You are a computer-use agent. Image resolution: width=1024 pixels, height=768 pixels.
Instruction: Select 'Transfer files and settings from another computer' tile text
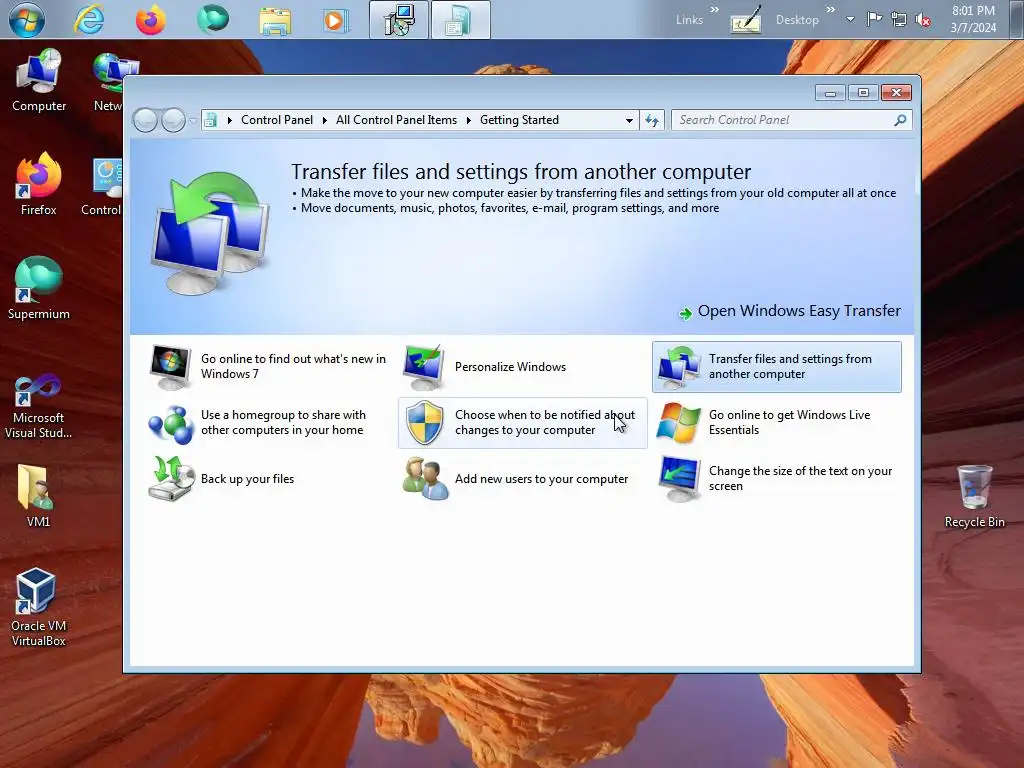790,366
